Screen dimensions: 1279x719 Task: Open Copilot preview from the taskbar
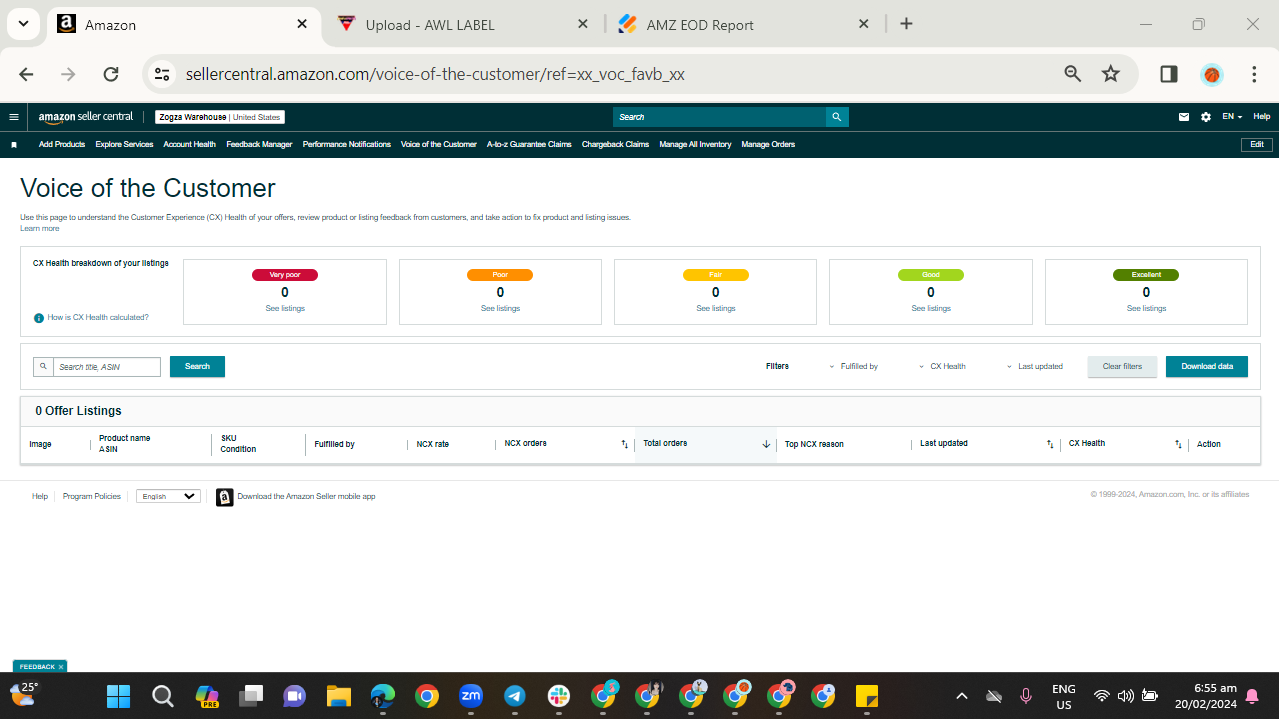[x=207, y=696]
